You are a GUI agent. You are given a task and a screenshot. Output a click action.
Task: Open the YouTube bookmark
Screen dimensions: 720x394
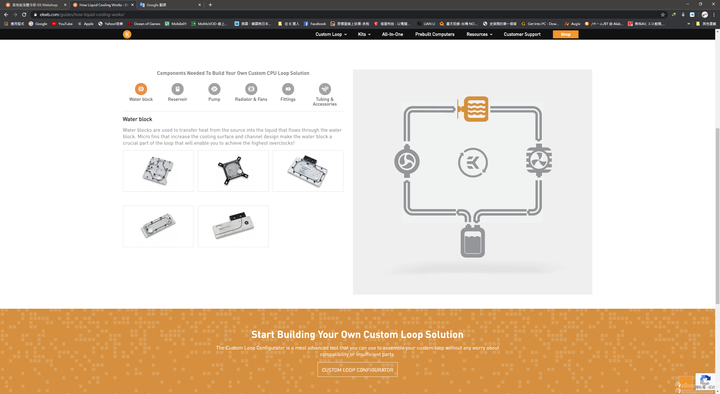(x=62, y=23)
